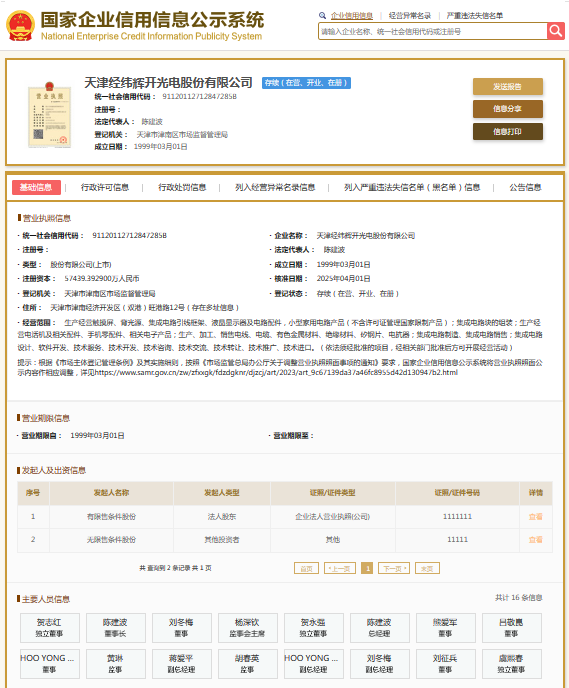Open personnel card 蒋爱平 副总经理
This screenshot has width=569, height=688.
coord(182,664)
